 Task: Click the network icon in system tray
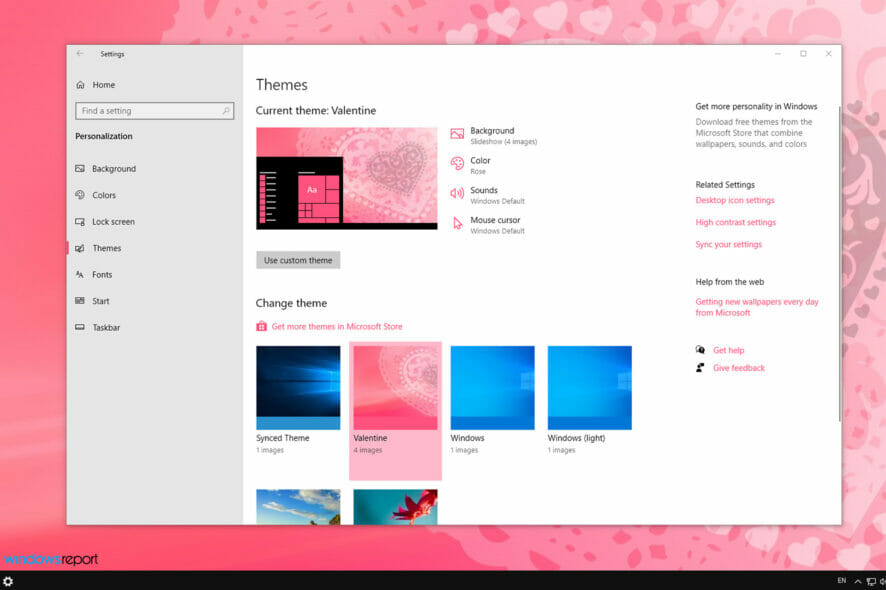[x=871, y=581]
